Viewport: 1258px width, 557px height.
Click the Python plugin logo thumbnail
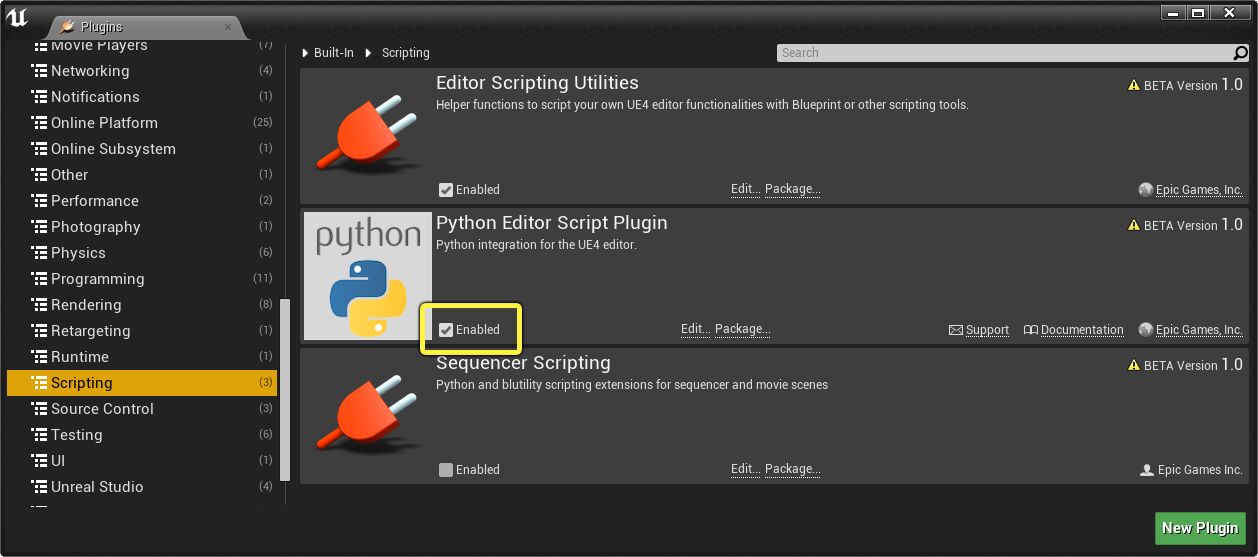point(368,275)
